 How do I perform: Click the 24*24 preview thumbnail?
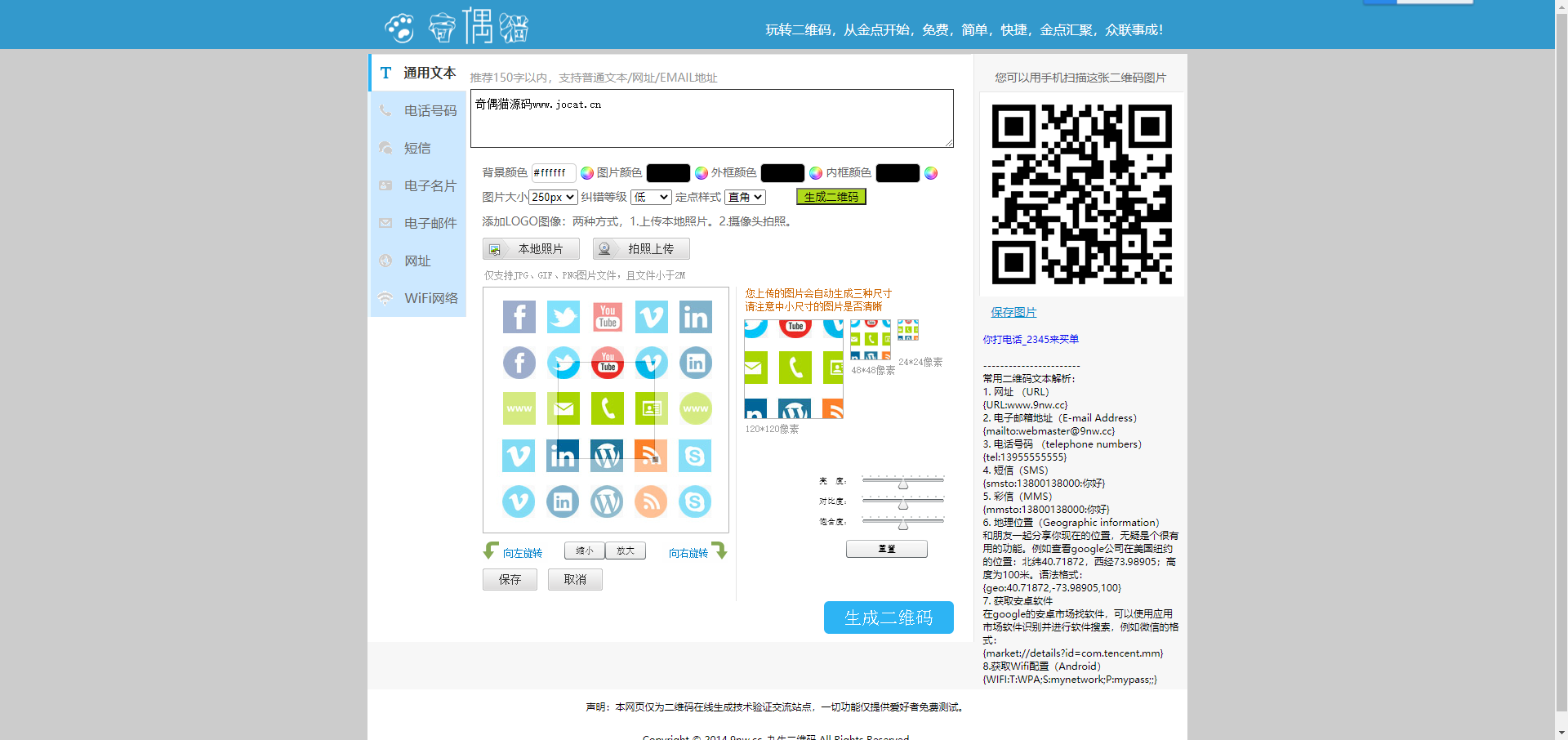[908, 330]
